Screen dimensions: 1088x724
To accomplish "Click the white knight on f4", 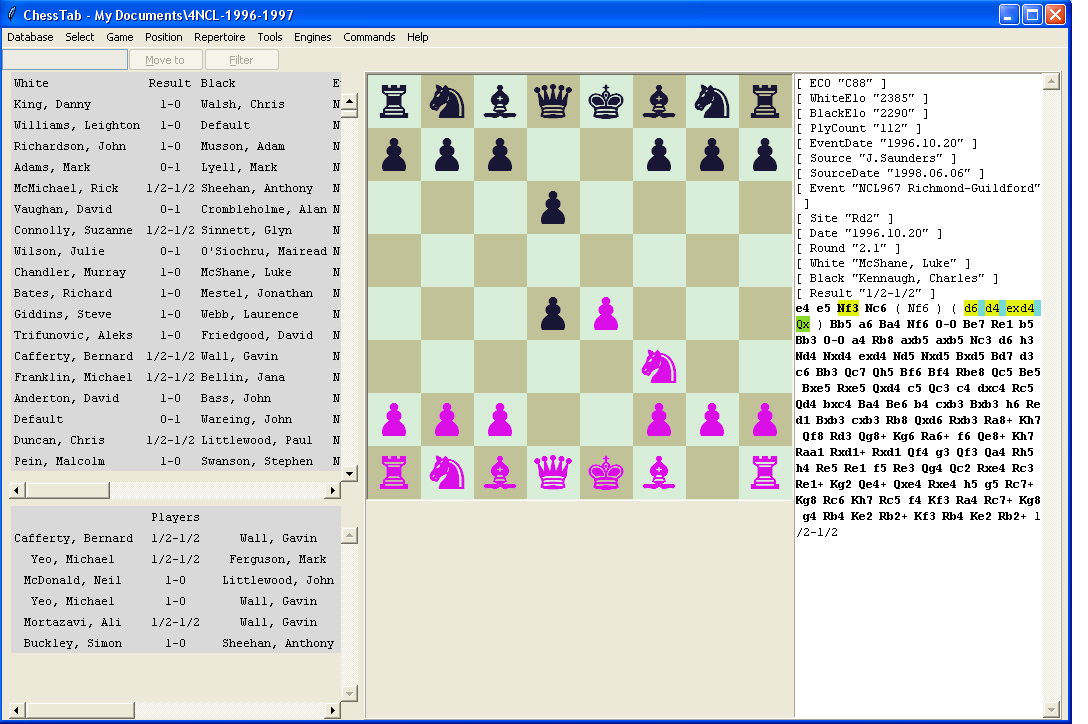I will pos(659,366).
